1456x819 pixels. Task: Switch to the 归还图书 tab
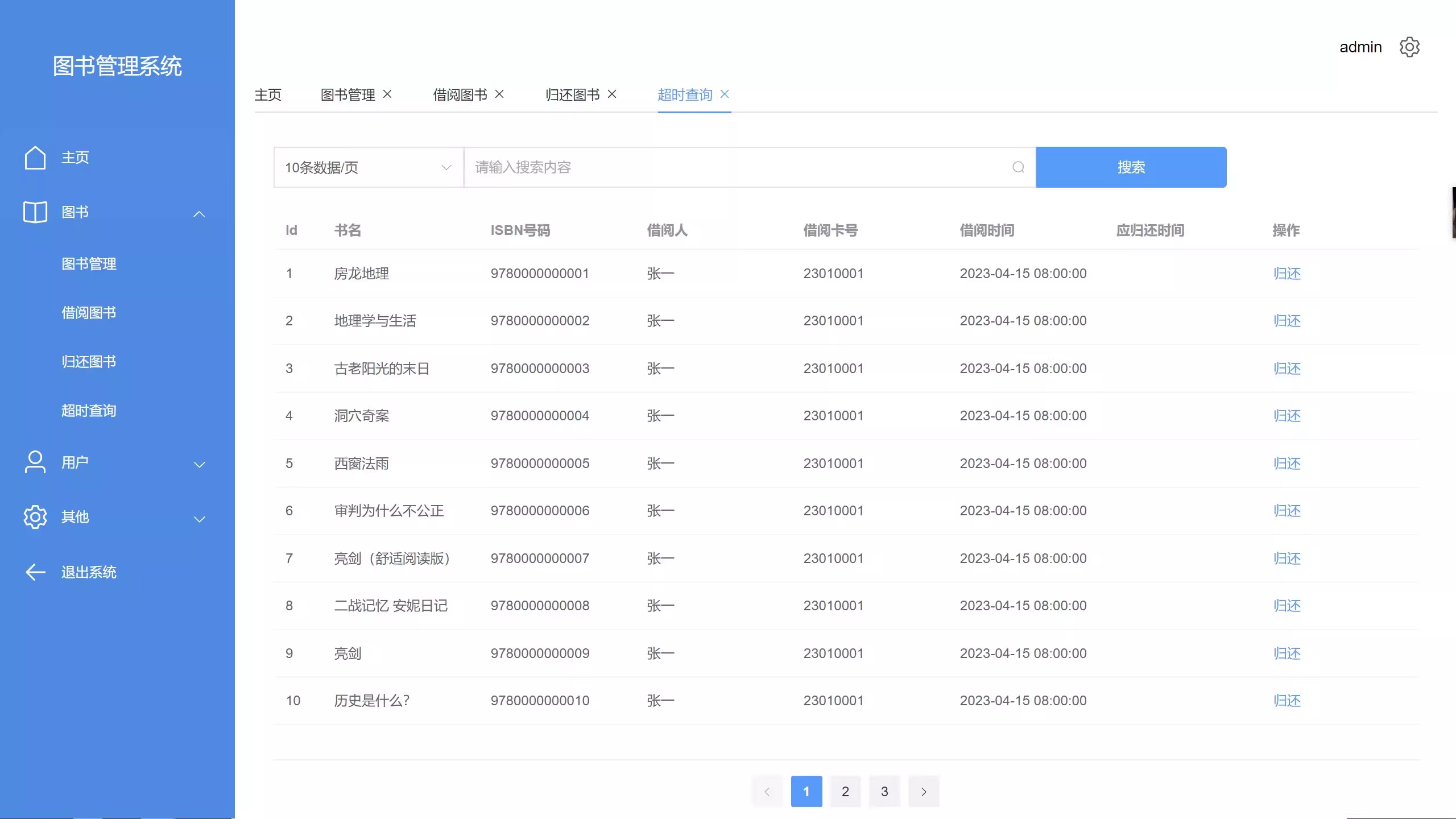pyautogui.click(x=573, y=95)
